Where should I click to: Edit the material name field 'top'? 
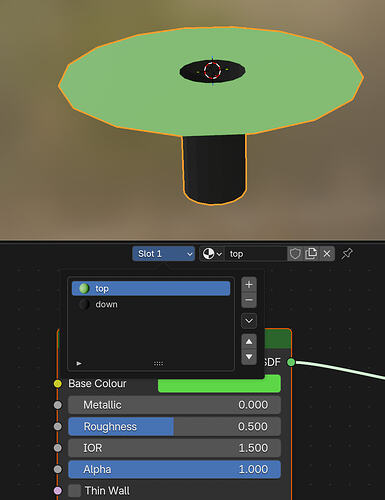click(x=256, y=254)
